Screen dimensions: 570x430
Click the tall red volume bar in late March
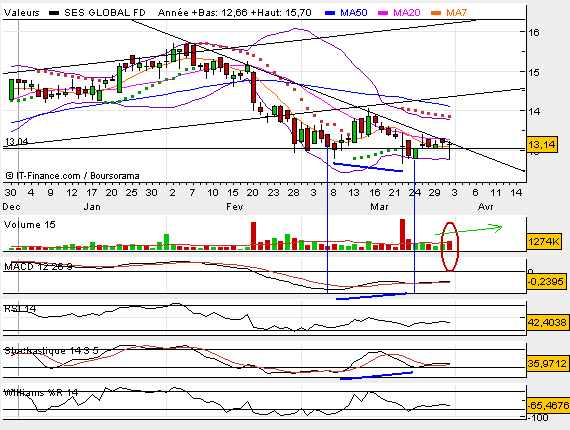(402, 234)
